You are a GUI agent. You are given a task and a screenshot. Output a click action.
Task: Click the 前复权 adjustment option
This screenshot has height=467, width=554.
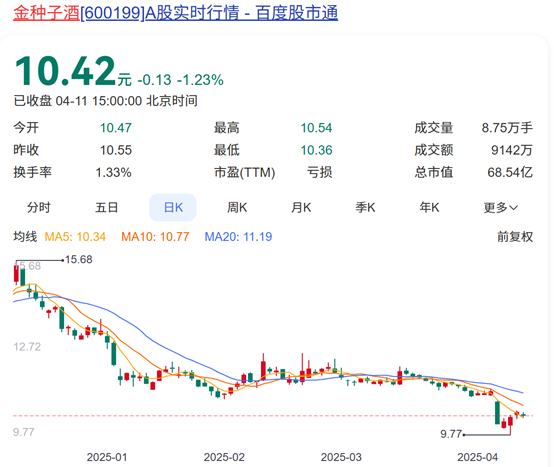515,237
